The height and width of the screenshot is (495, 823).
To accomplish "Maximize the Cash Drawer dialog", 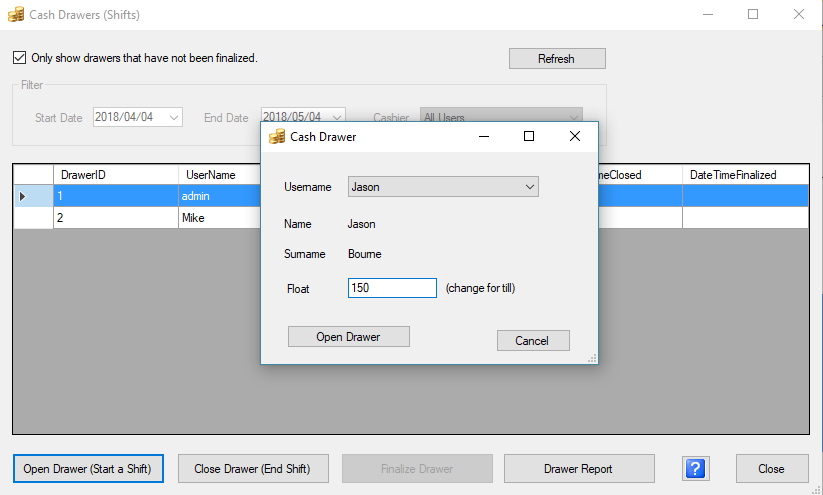I will (529, 136).
